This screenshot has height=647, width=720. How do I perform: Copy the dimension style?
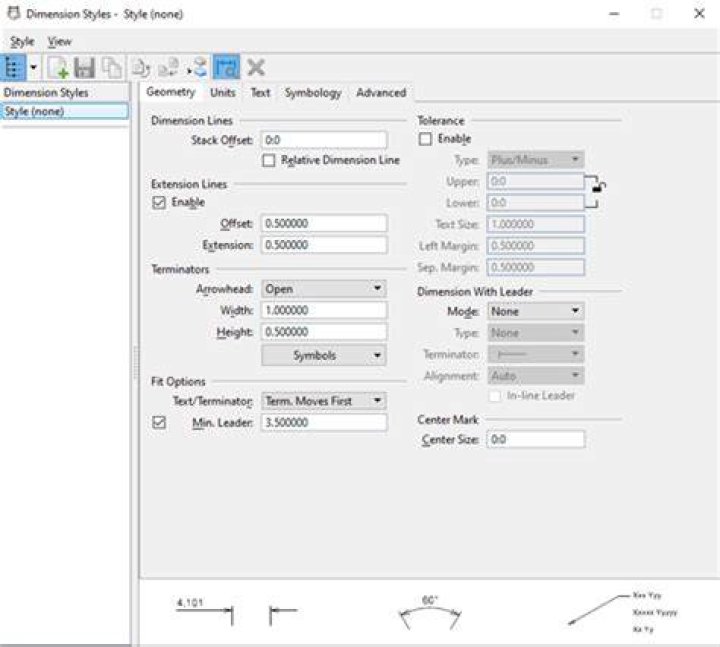[112, 68]
